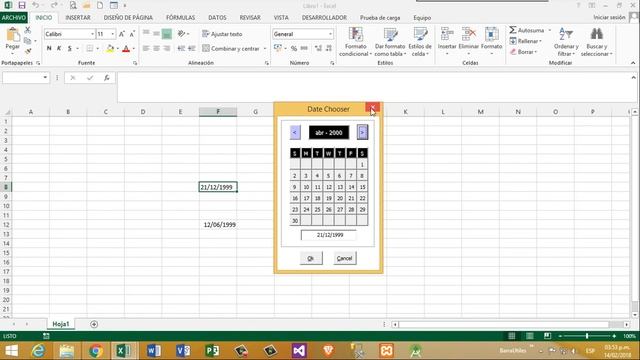Open the Rellenar fill menu

(526, 41)
